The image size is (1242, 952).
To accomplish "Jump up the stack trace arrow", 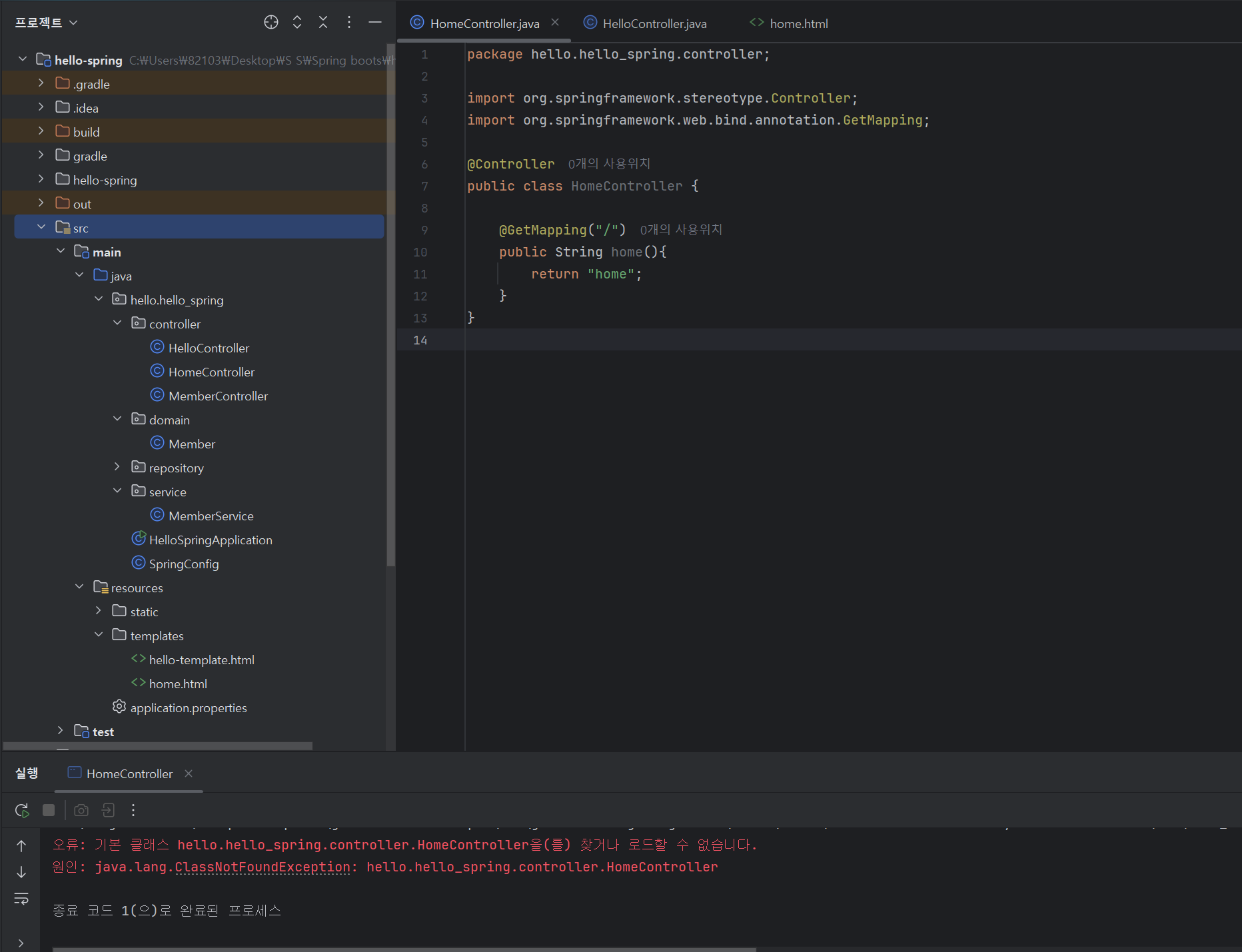I will pos(21,846).
